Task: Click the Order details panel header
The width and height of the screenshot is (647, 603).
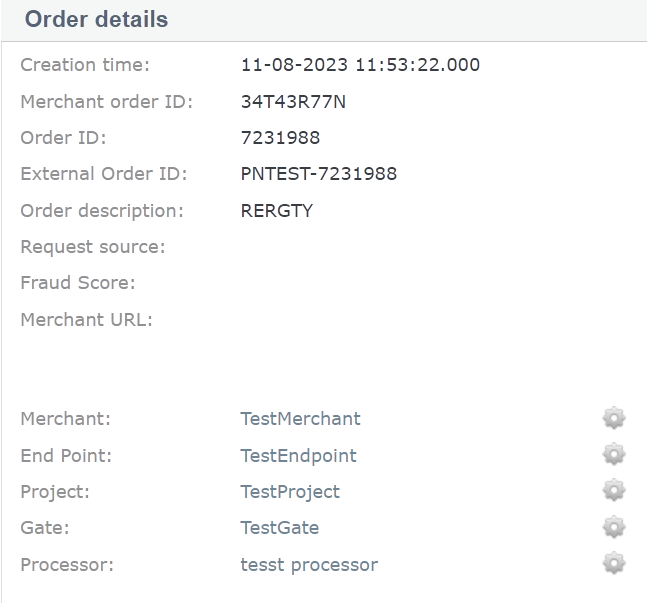Action: (x=97, y=20)
